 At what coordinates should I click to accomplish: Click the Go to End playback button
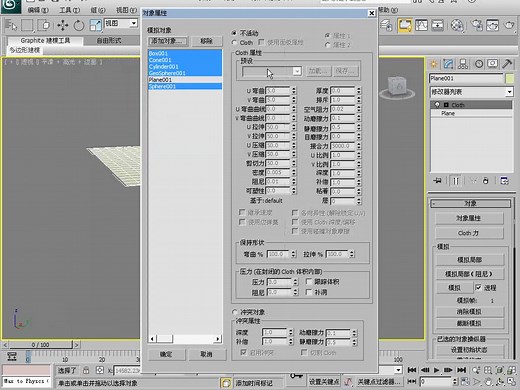pos(461,370)
